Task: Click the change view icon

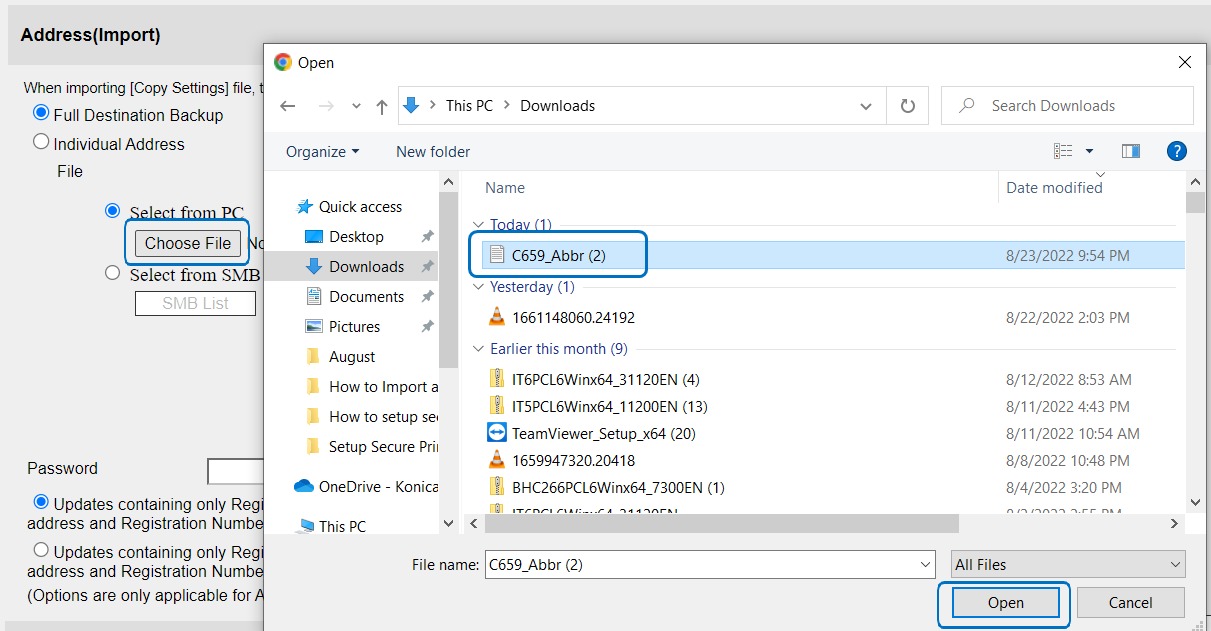Action: click(x=1063, y=151)
